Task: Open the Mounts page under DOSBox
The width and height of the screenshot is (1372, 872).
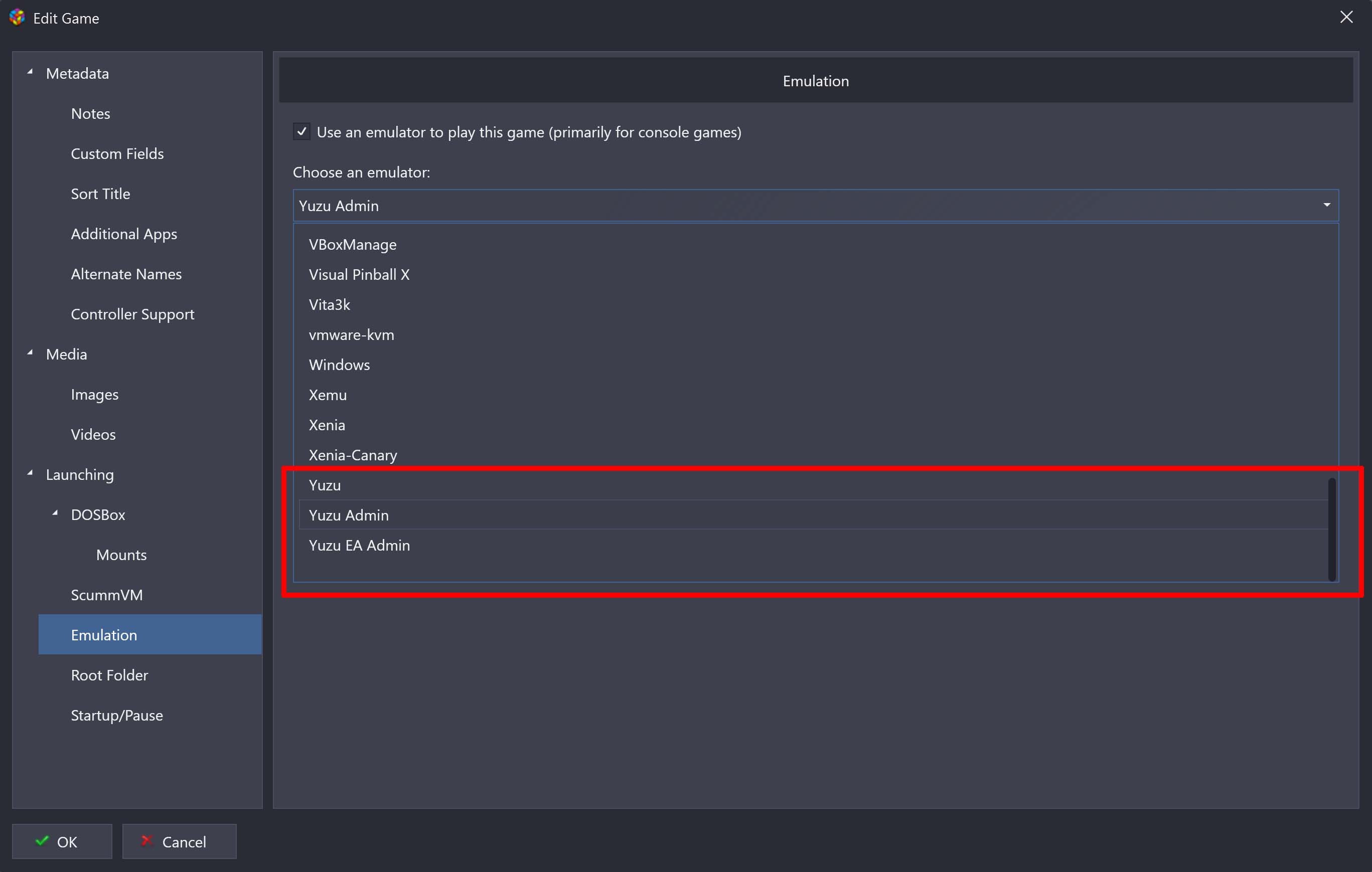Action: point(121,555)
